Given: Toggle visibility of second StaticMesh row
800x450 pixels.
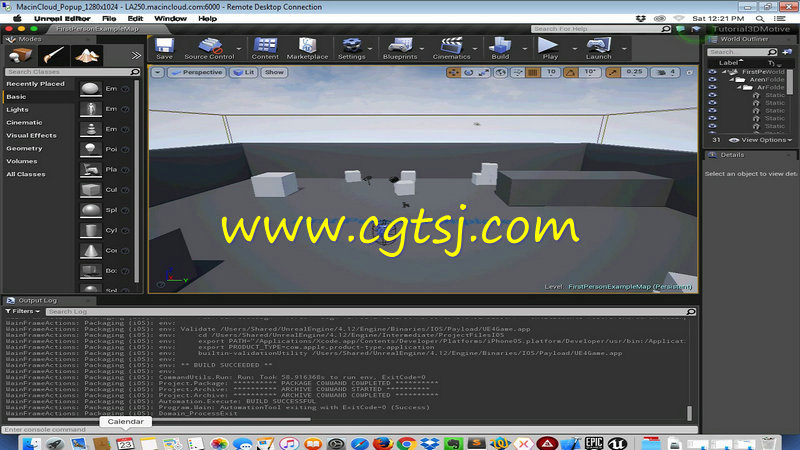Looking at the screenshot, I should [x=712, y=103].
